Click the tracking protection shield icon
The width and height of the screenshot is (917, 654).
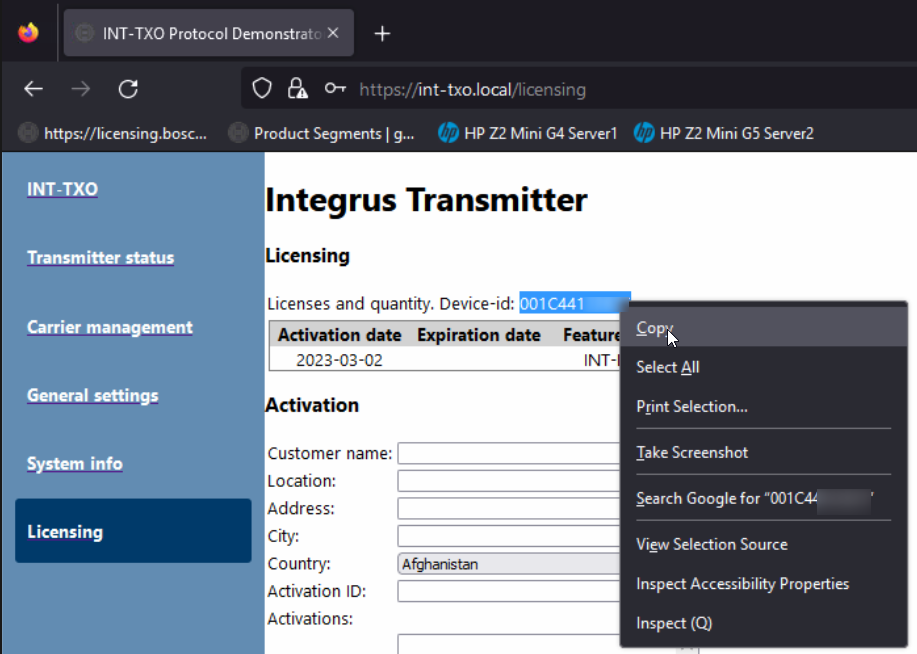262,89
